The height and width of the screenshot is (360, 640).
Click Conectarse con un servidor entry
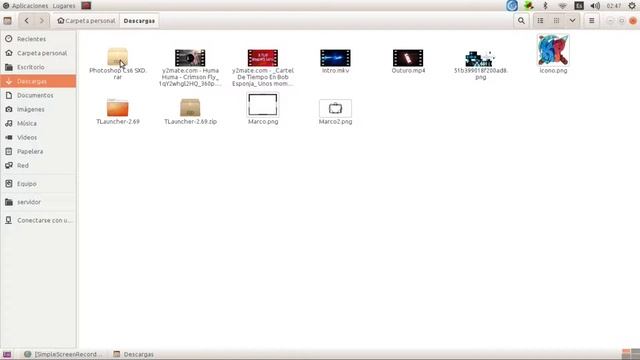pos(38,220)
